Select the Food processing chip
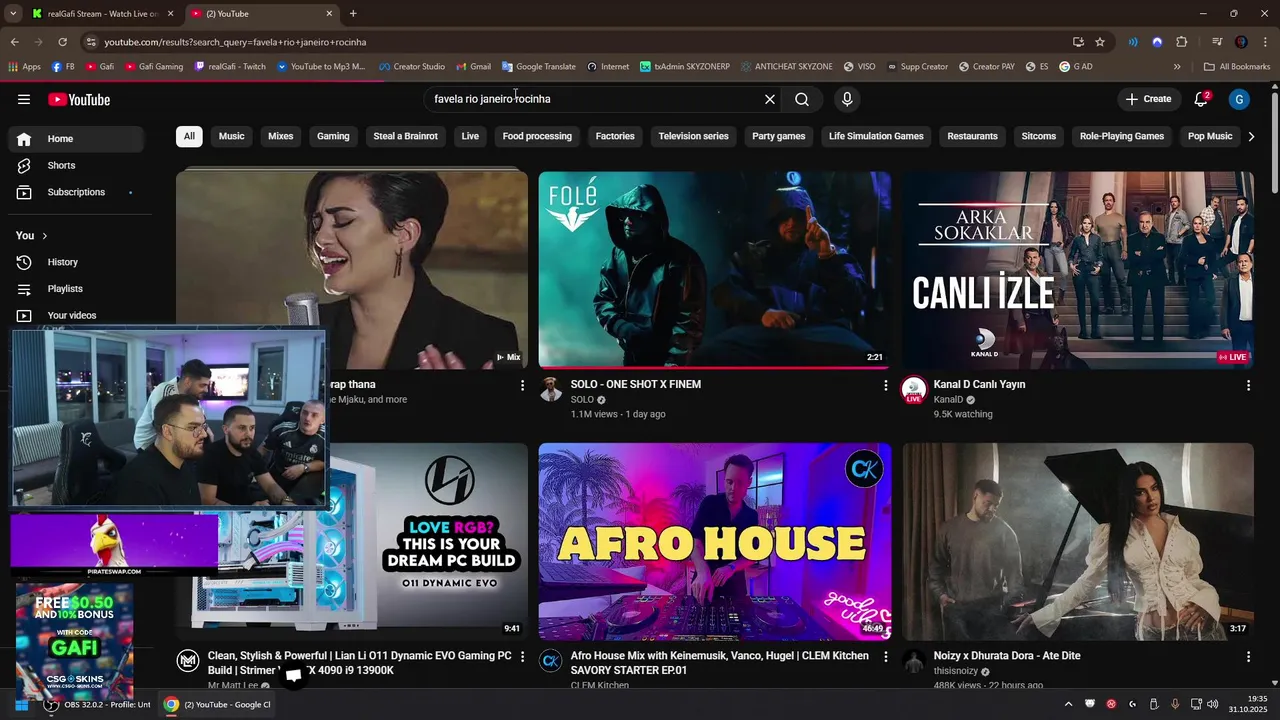The height and width of the screenshot is (720, 1280). click(x=537, y=136)
